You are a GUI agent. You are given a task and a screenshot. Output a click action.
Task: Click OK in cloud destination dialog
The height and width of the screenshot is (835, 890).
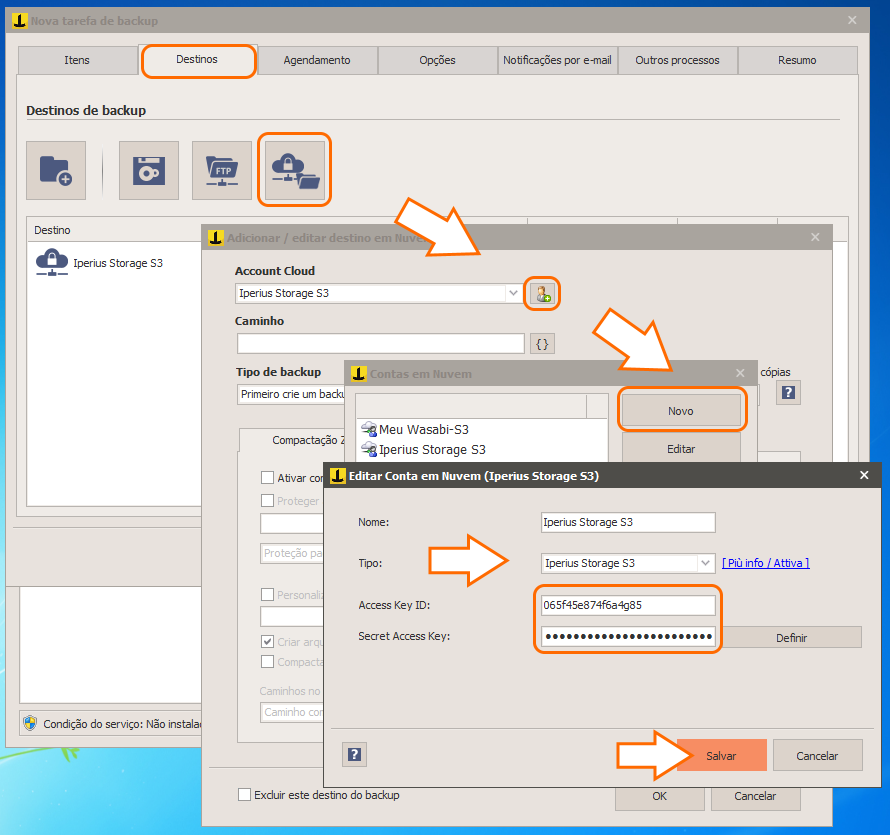pyautogui.click(x=660, y=796)
